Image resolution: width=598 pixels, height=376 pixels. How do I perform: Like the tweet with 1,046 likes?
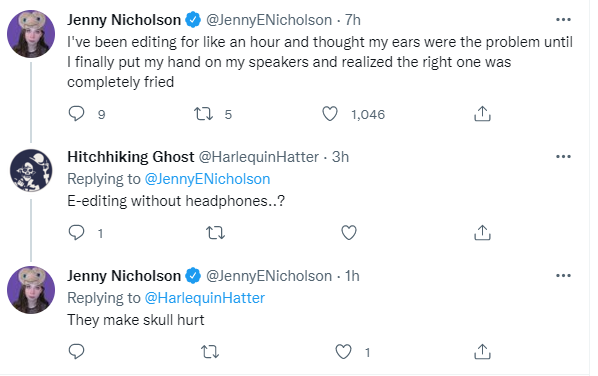tap(330, 114)
